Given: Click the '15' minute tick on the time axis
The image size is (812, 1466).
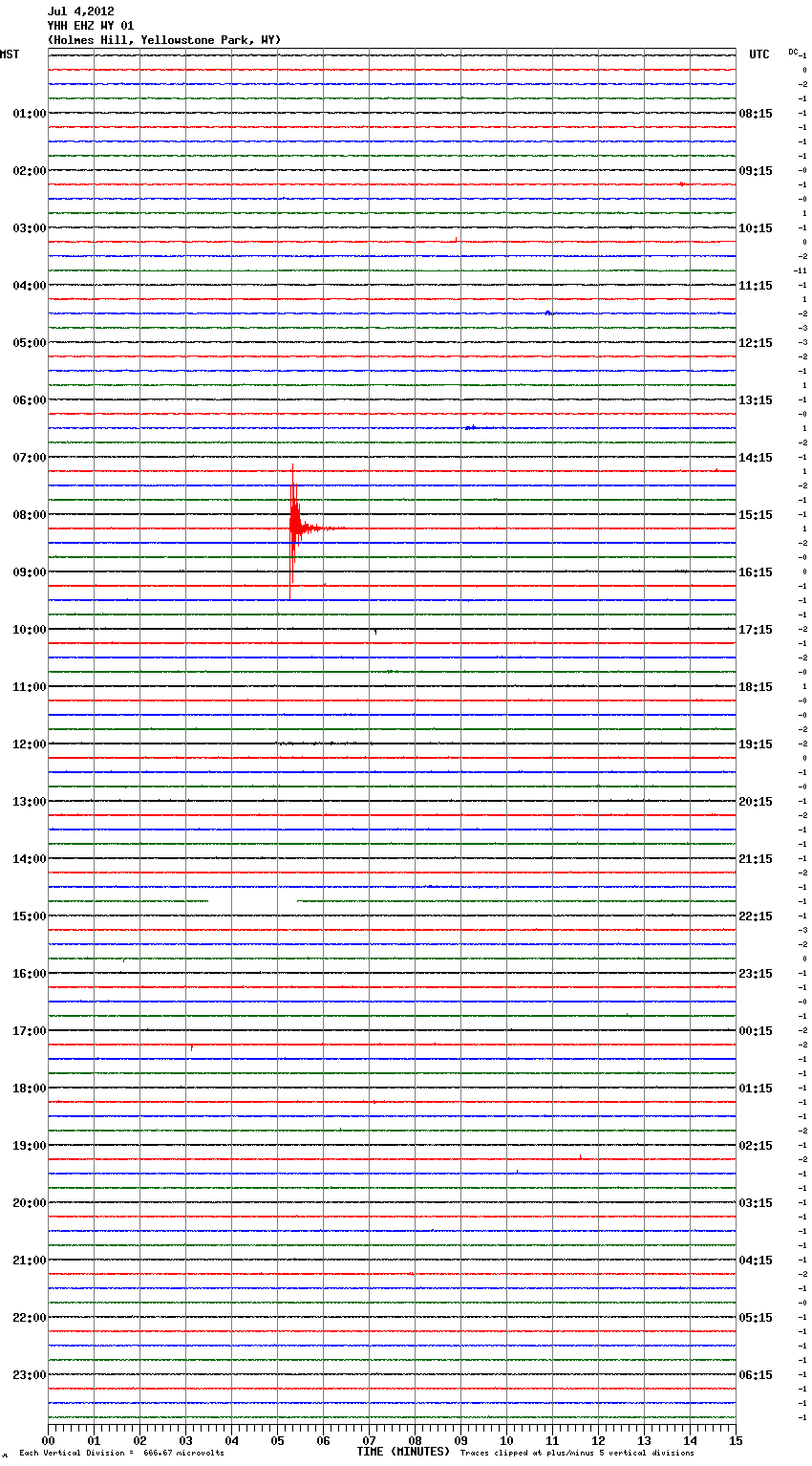Looking at the screenshot, I should tap(736, 1440).
